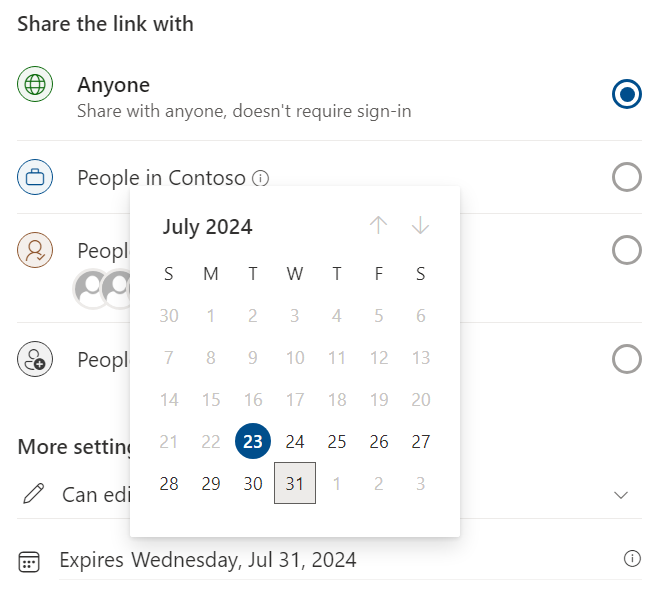
Task: Pick July 31 in the calendar
Action: 295,483
